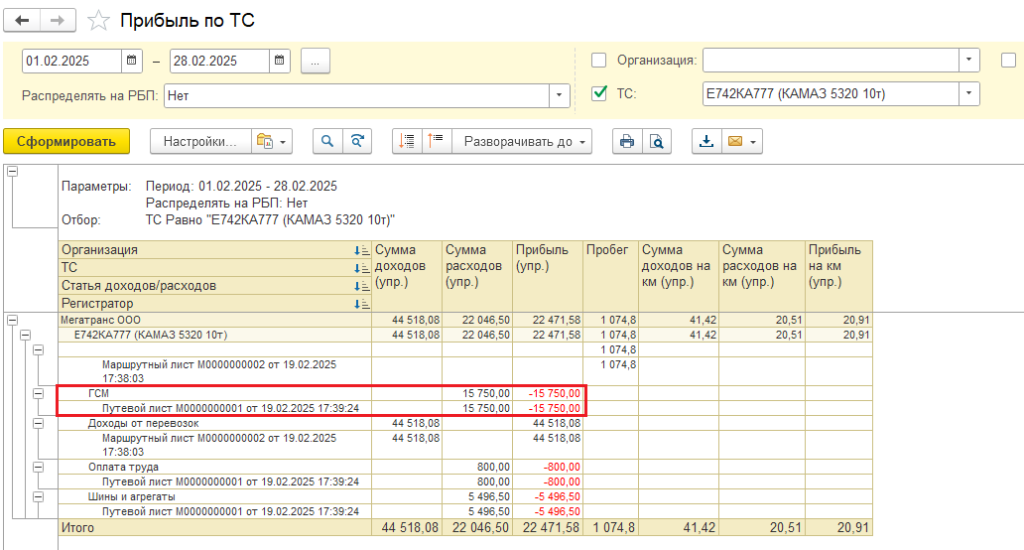Image resolution: width=1024 pixels, height=550 pixels.
Task: Select the Е742КА777 (КАМАЗ 5320 10т) table row
Action: tap(465, 335)
